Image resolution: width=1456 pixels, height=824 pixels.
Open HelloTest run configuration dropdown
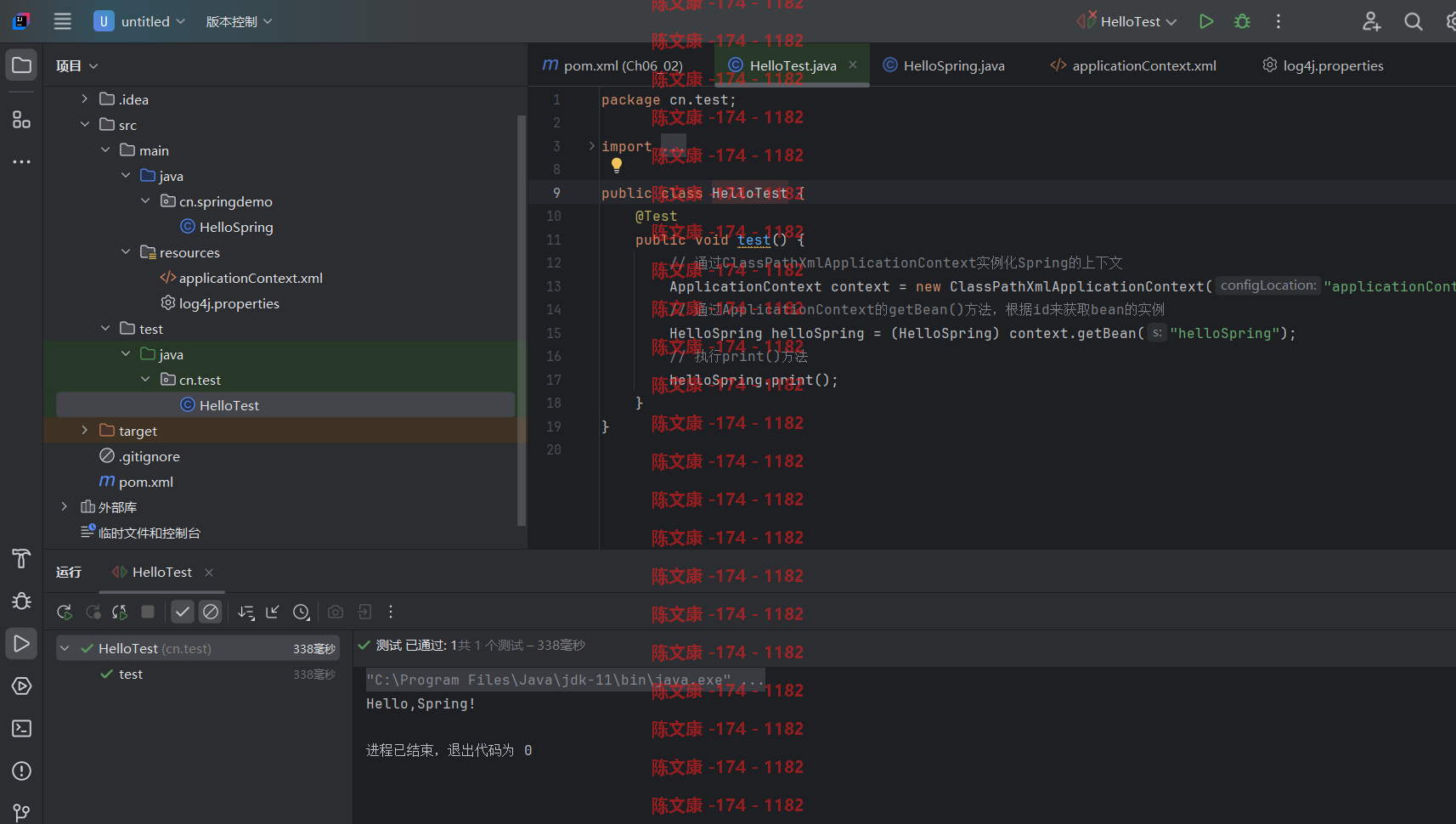click(x=1126, y=21)
